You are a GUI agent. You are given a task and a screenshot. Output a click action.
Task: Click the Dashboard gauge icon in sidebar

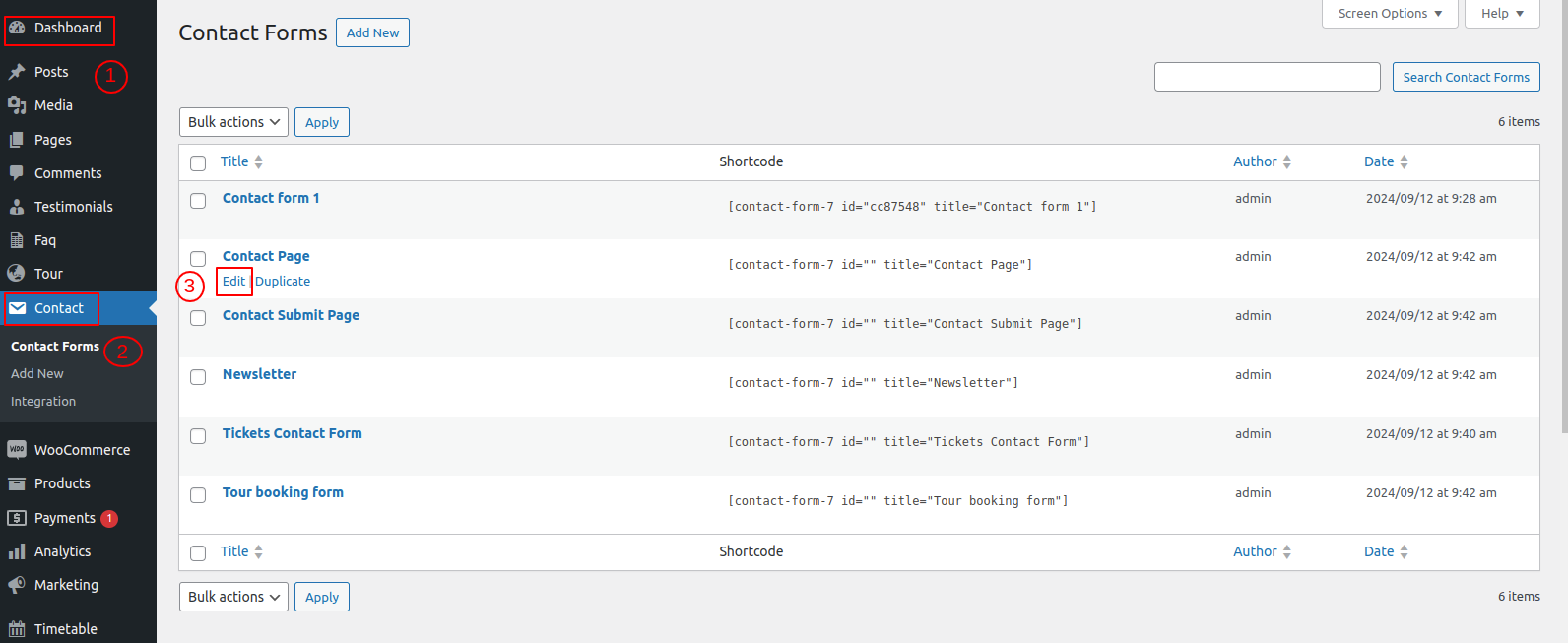point(17,28)
